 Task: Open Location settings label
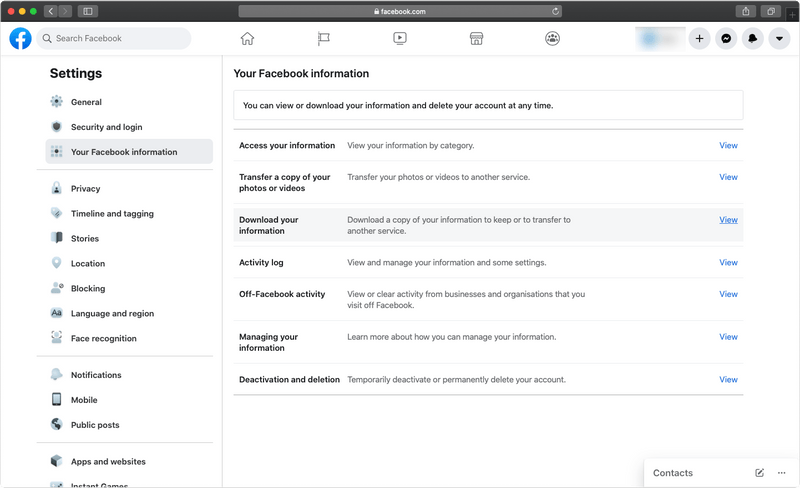[88, 263]
